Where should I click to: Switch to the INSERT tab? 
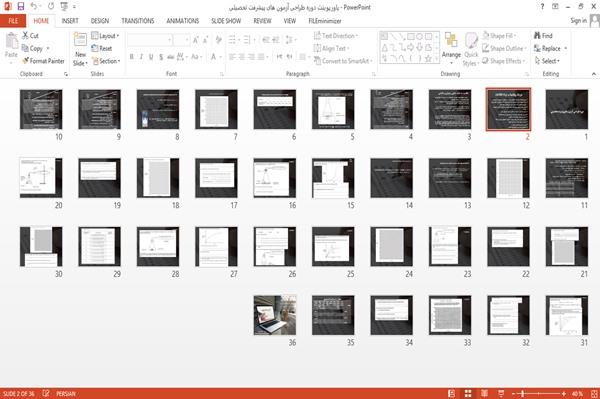[x=70, y=21]
